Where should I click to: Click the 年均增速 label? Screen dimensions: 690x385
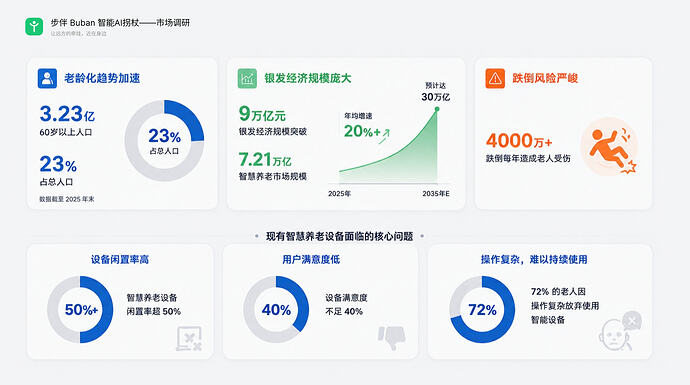(358, 116)
